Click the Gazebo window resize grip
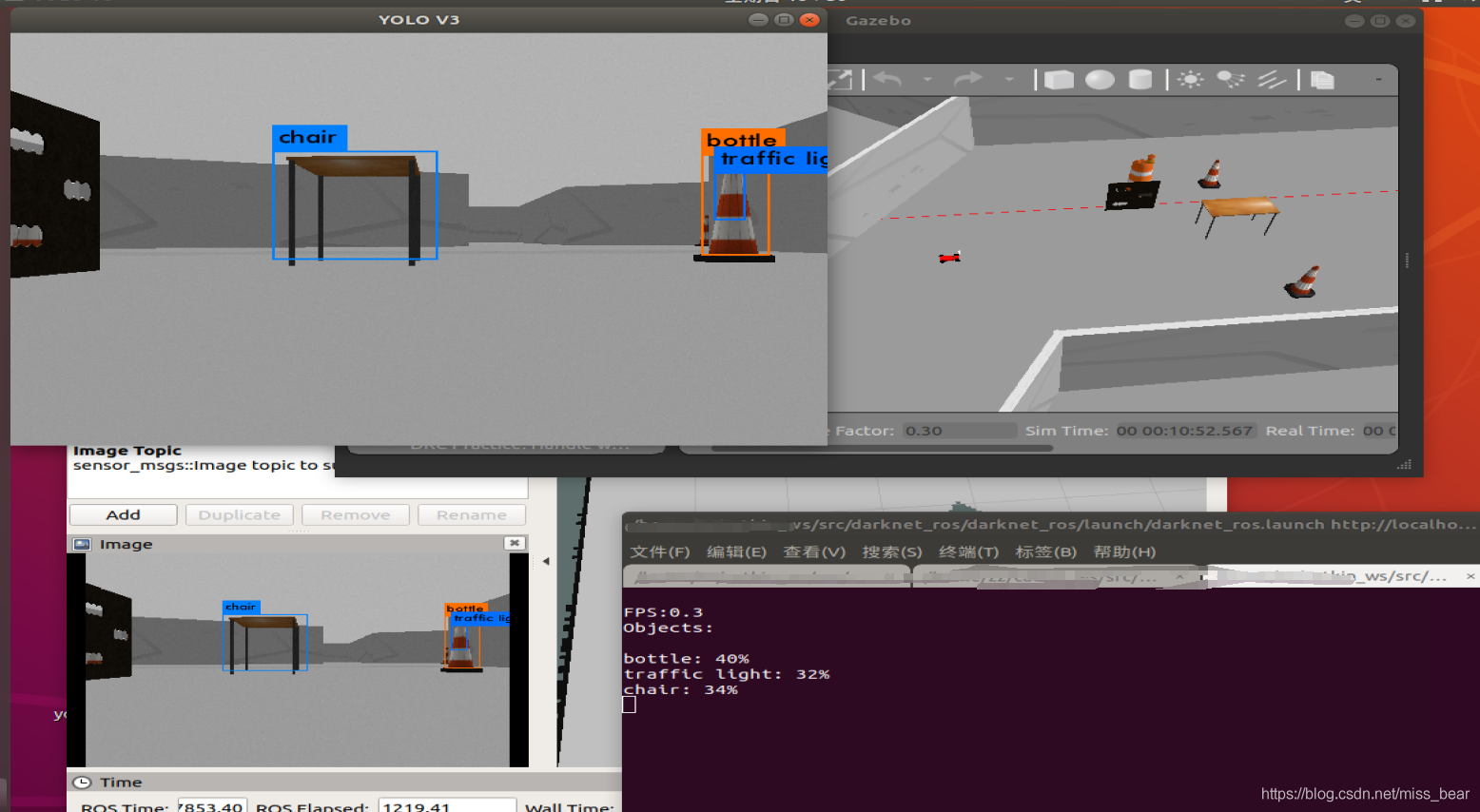This screenshot has height=812, width=1480. coord(1404,464)
